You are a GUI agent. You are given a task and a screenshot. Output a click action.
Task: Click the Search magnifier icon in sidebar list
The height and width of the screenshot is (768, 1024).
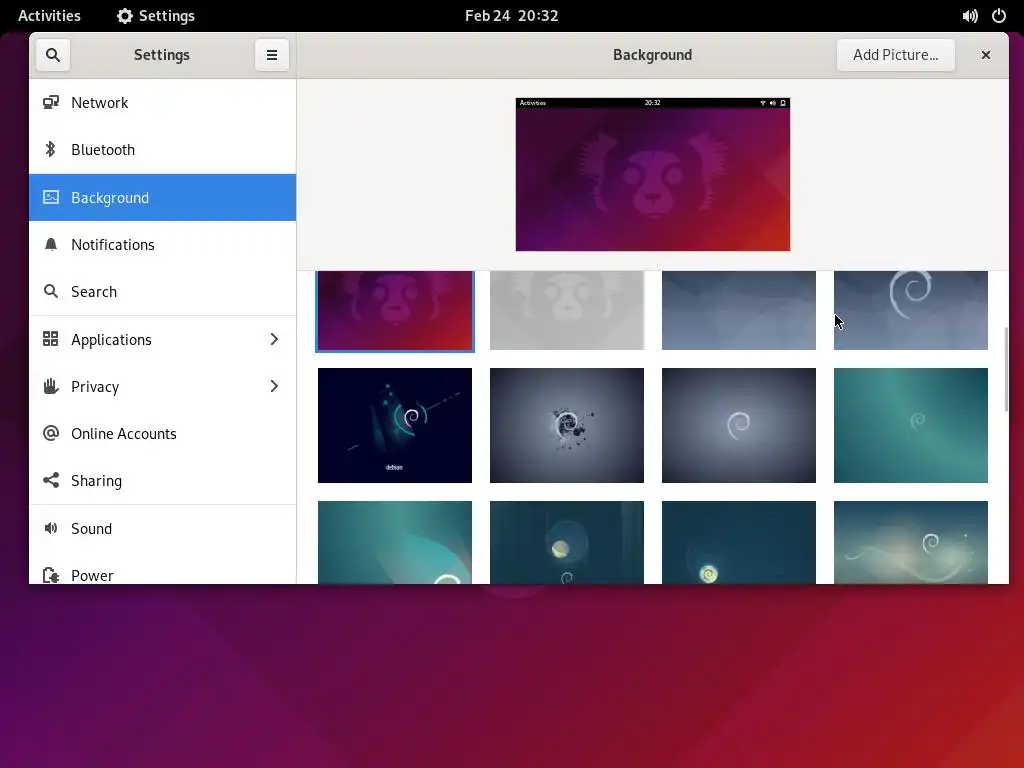(51, 291)
